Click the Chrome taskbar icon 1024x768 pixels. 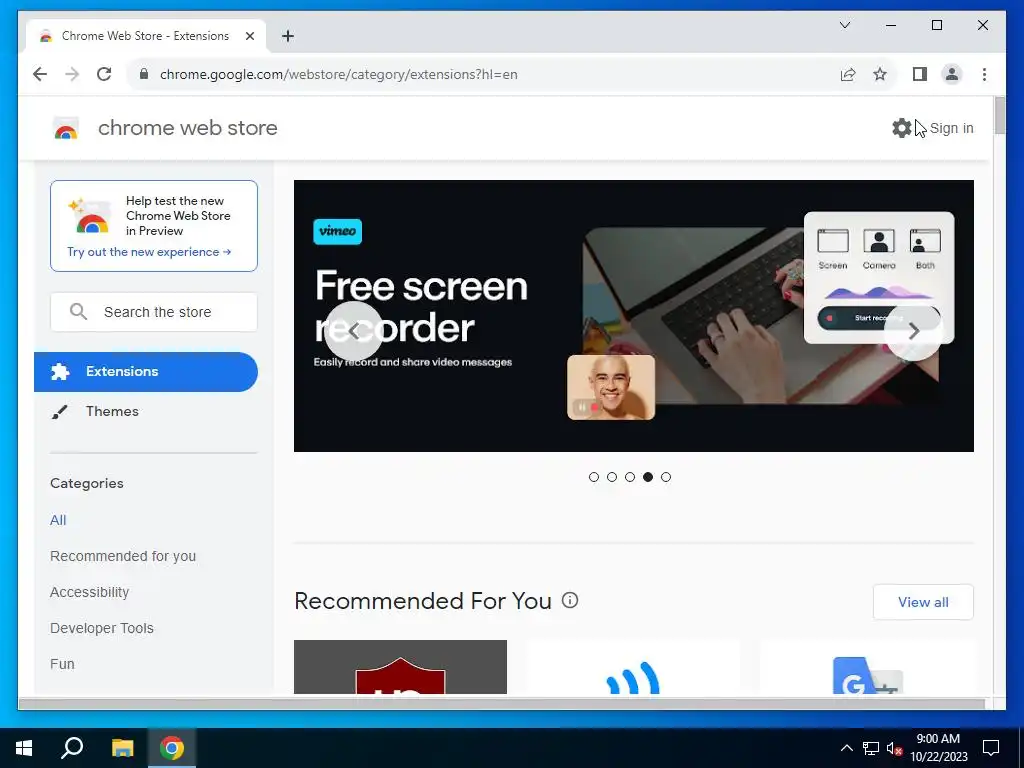172,748
